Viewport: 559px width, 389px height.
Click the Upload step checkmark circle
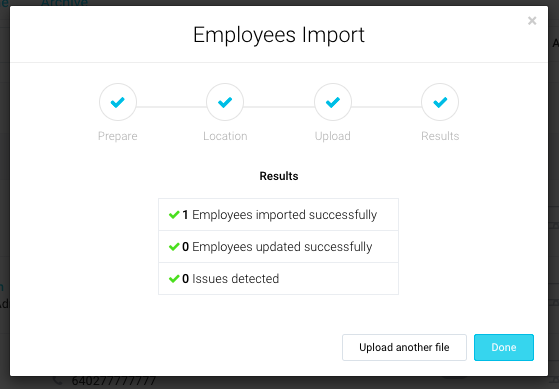click(x=333, y=102)
